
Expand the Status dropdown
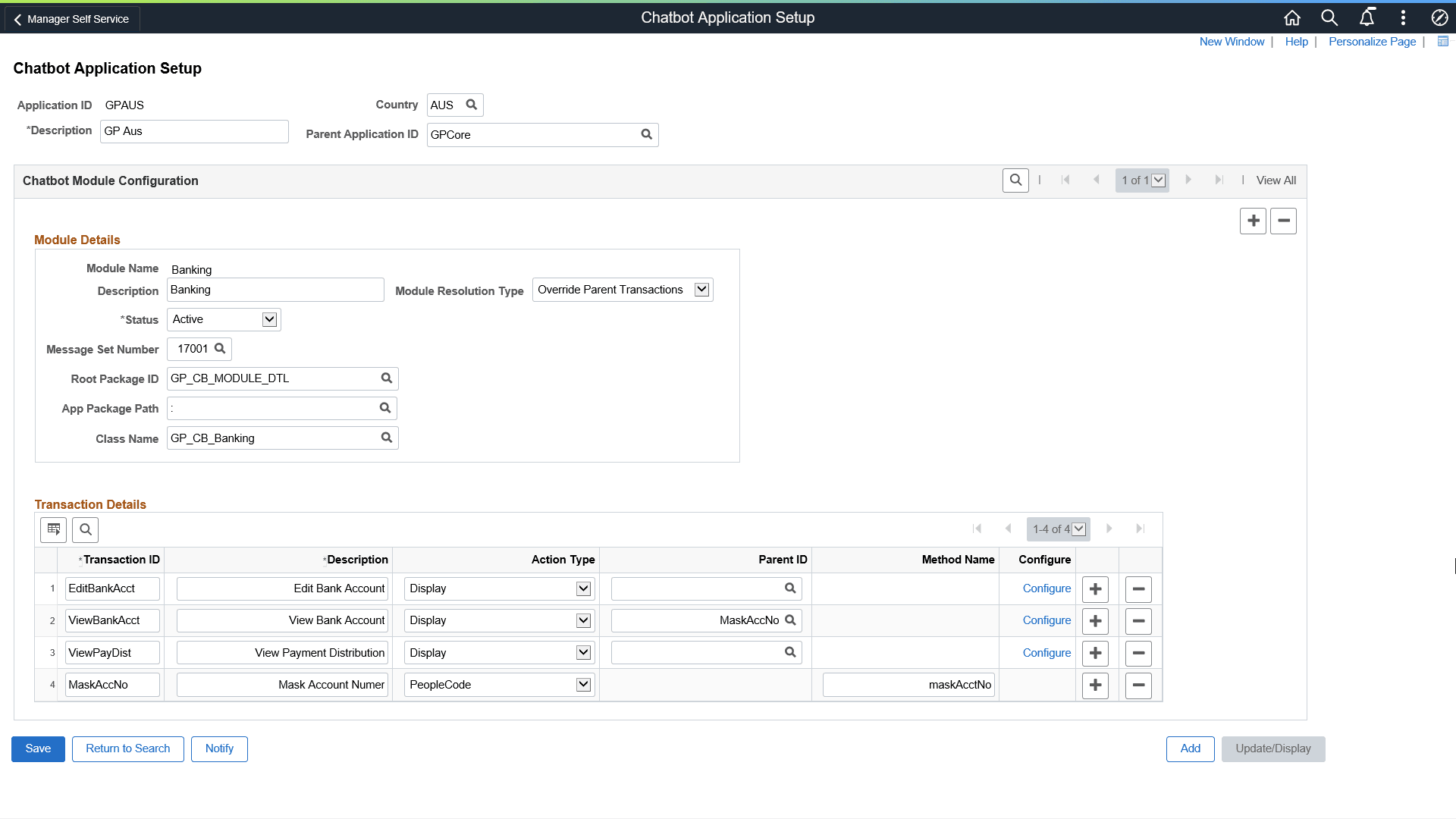pos(269,319)
